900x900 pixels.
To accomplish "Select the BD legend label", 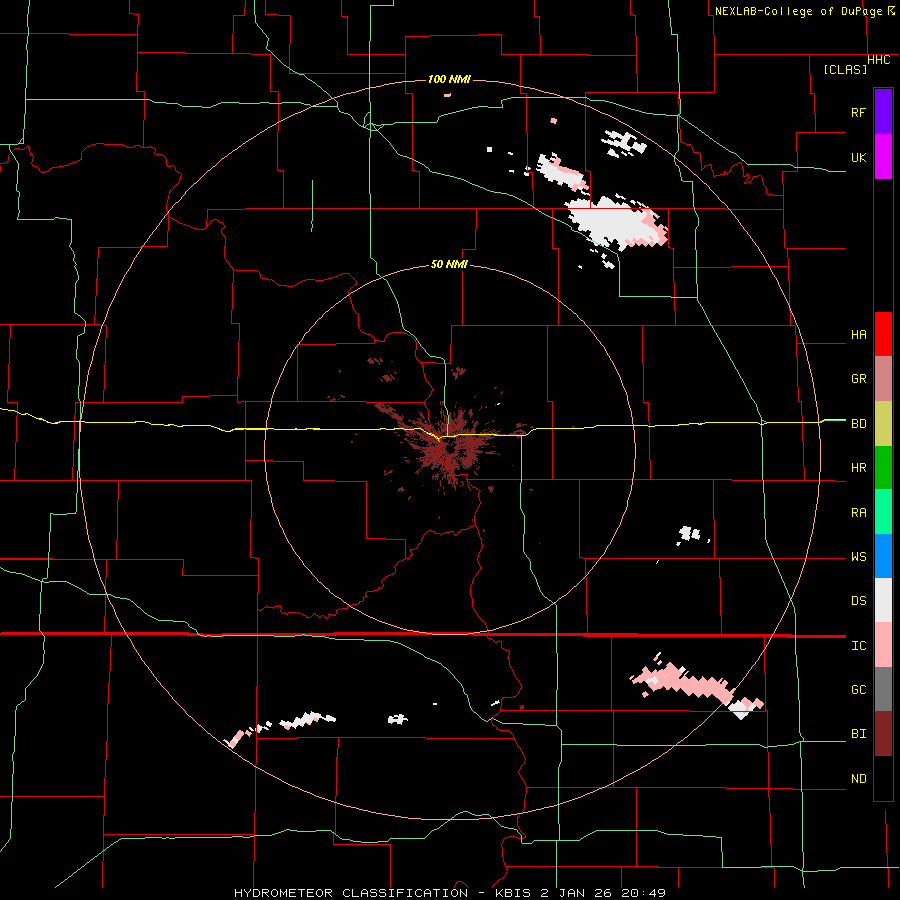I will 858,424.
